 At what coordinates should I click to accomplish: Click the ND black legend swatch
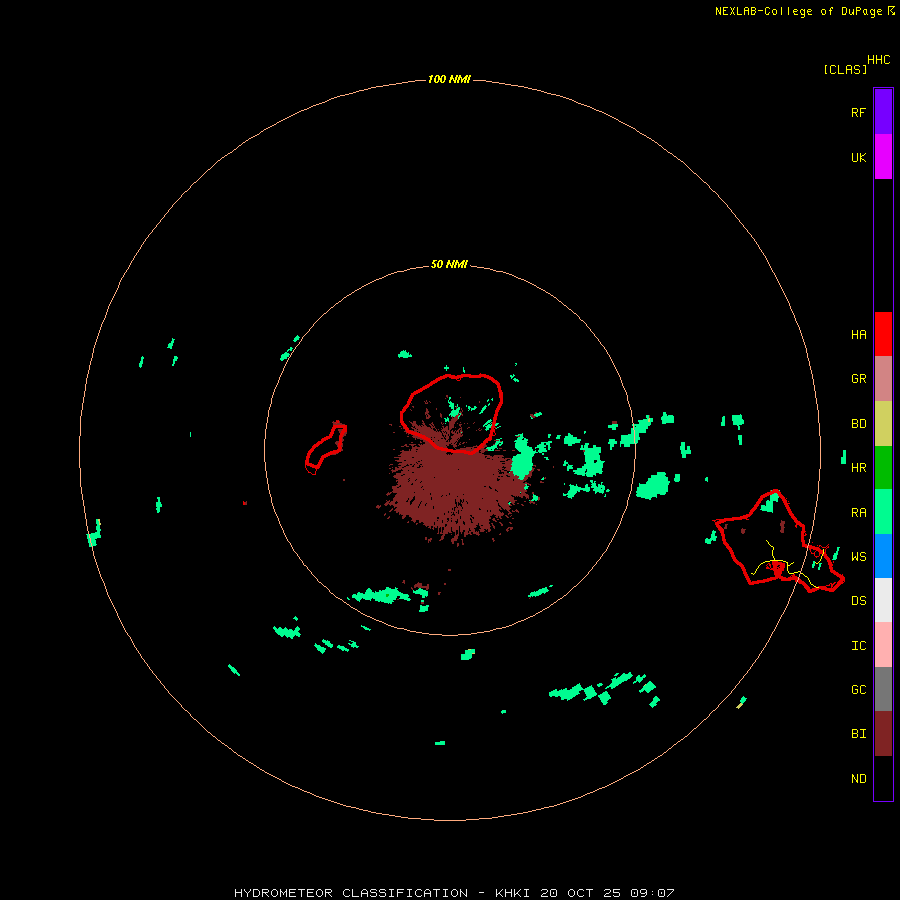pyautogui.click(x=883, y=778)
